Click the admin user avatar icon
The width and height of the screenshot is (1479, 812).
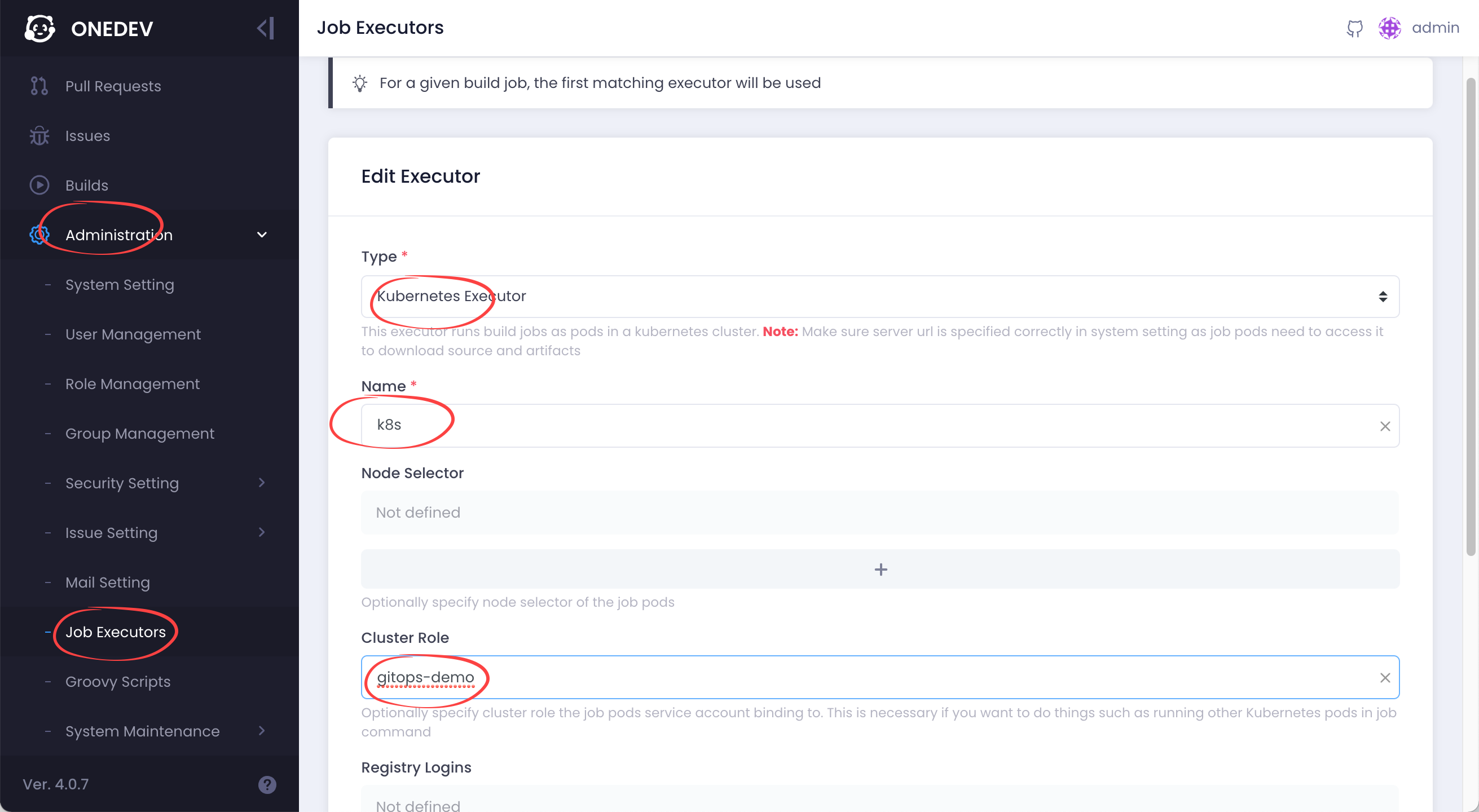[1389, 28]
